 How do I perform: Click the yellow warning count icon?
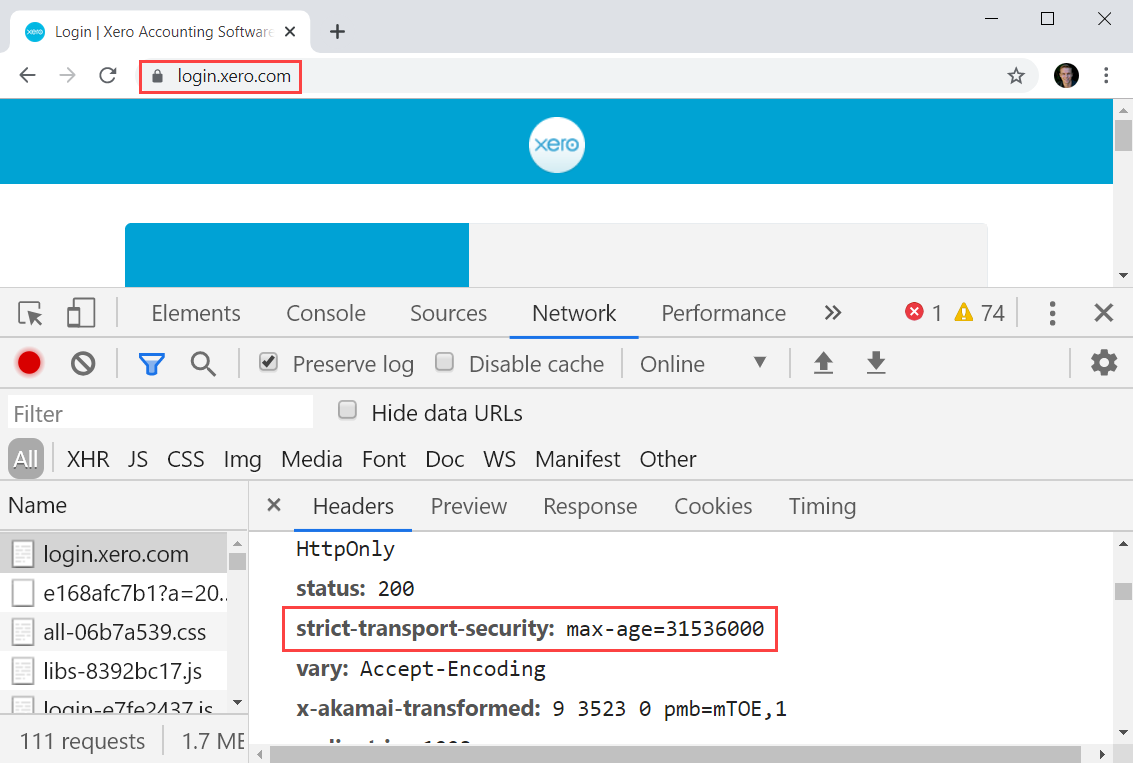coord(964,312)
